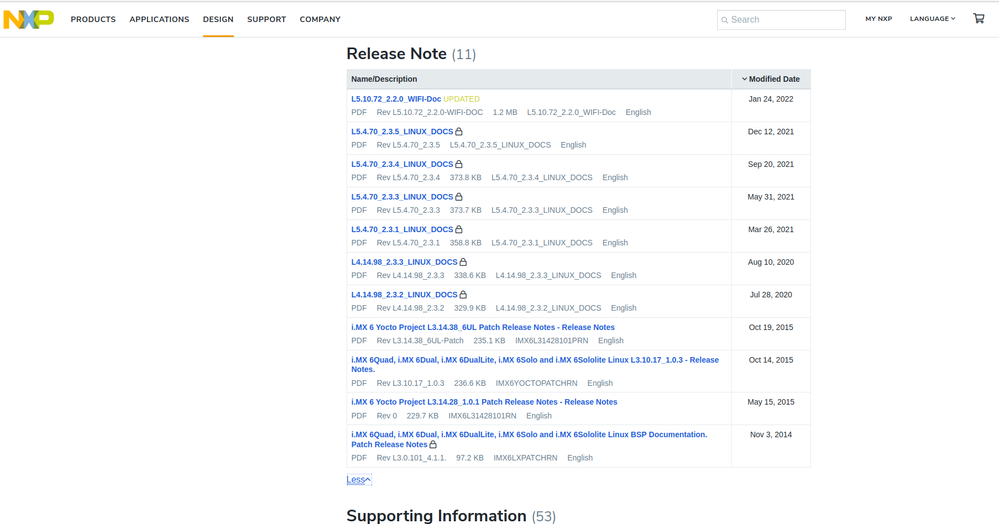Open L3.14.38_6UL Patch Release Notes link

(x=483, y=327)
